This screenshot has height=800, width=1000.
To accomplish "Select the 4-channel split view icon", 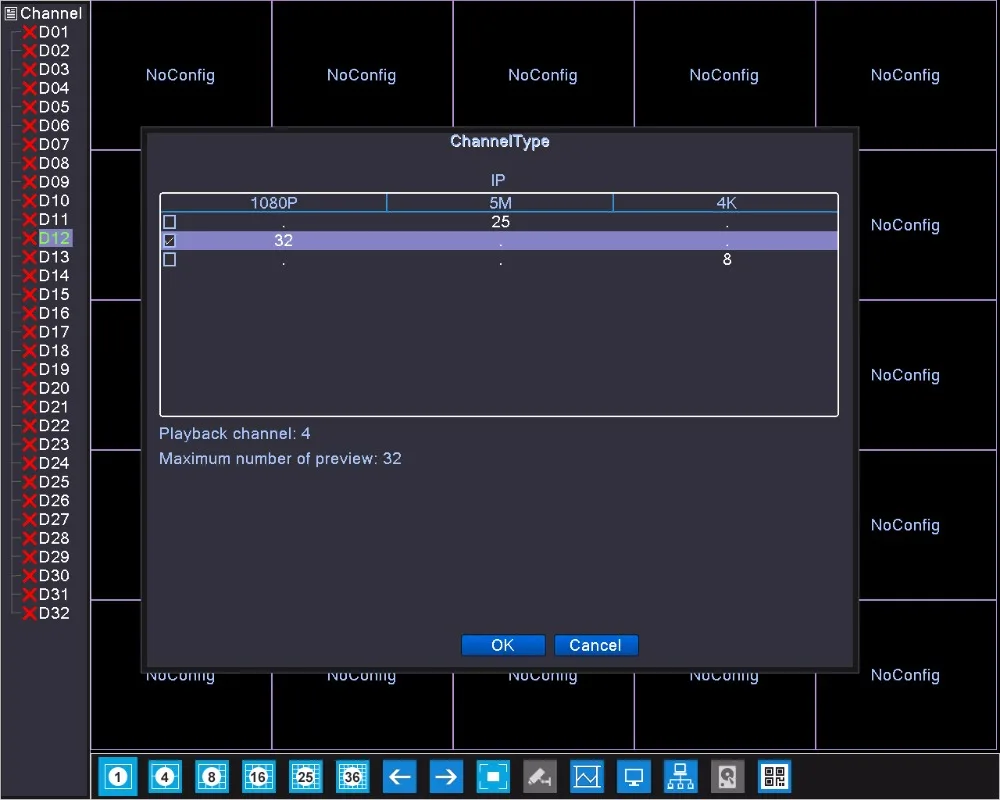I will pos(165,776).
